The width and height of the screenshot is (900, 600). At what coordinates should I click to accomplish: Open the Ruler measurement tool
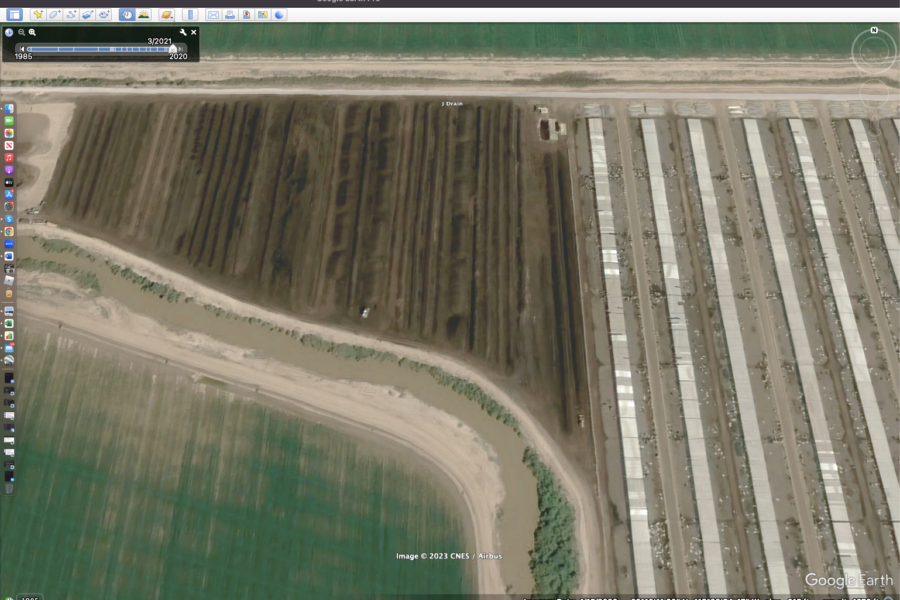[191, 14]
